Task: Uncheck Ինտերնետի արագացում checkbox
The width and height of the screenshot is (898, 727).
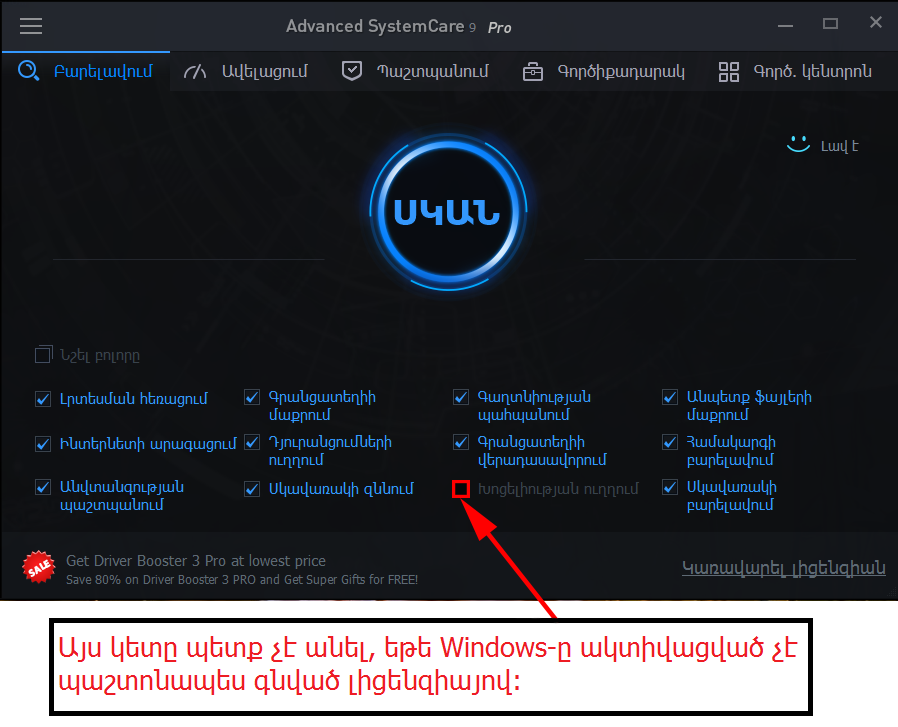Action: 43,444
